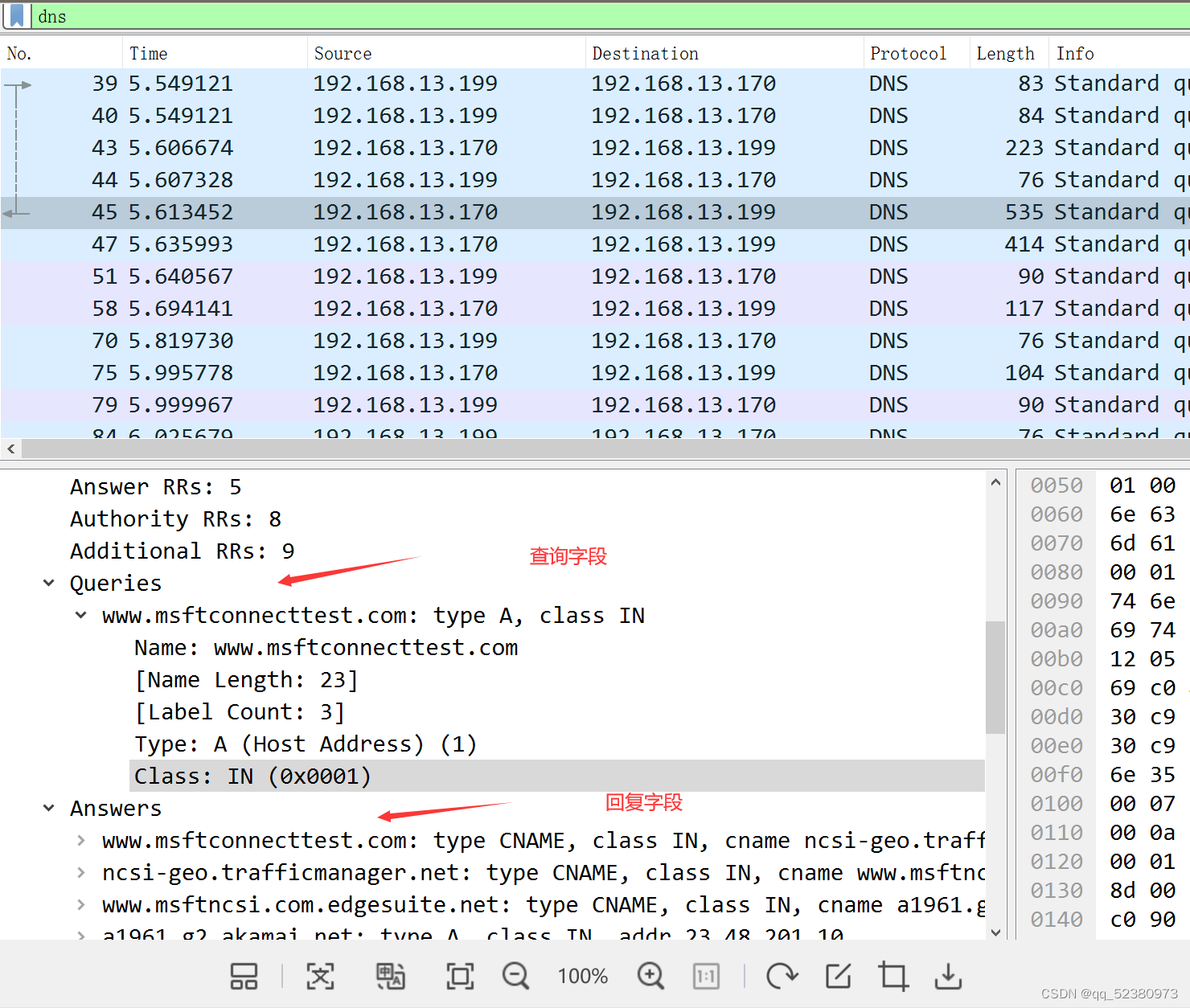Select the [Name Length: 23] field
This screenshot has width=1190, height=1008.
click(x=246, y=680)
